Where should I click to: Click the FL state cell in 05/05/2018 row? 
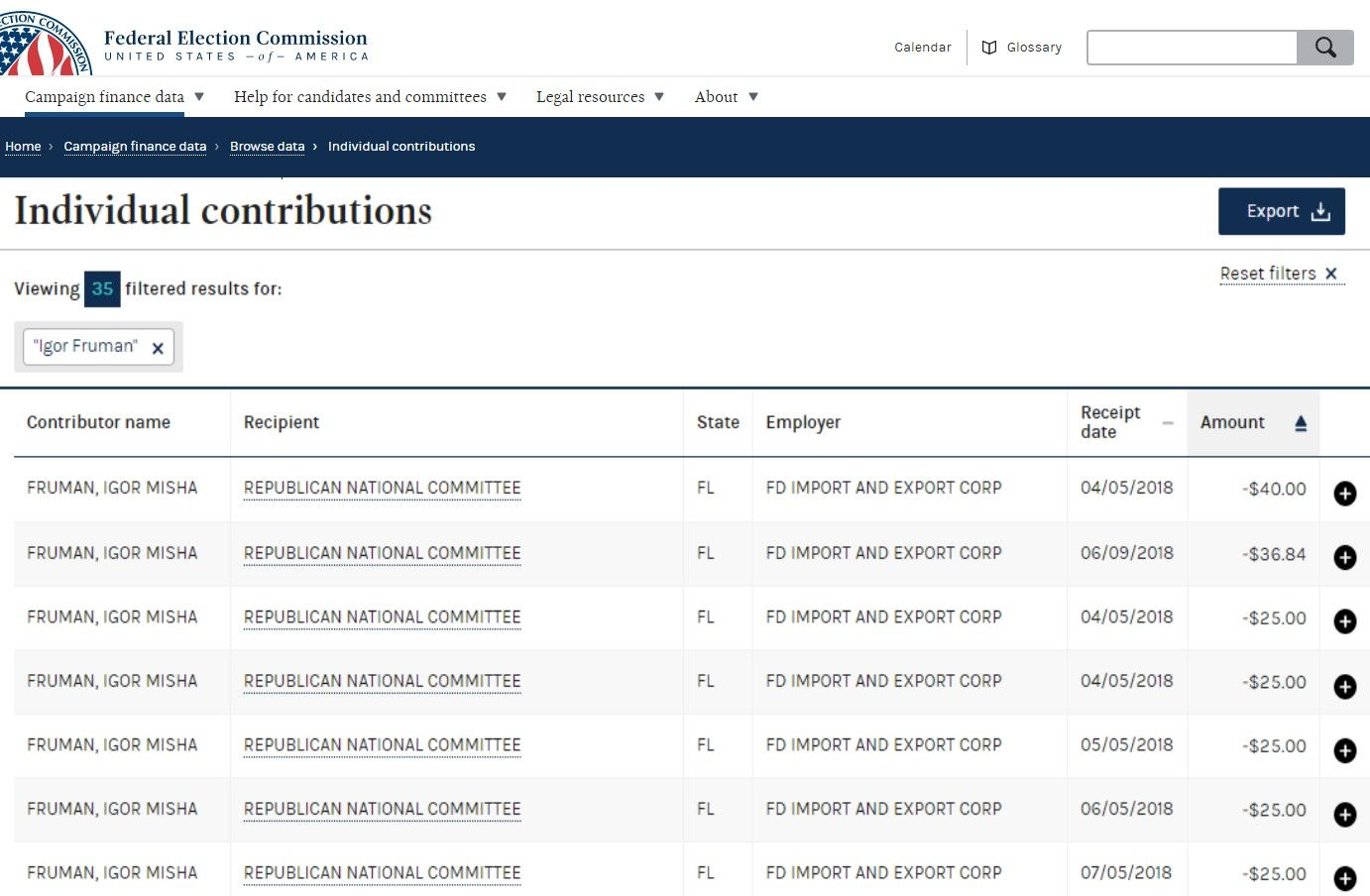pos(706,745)
